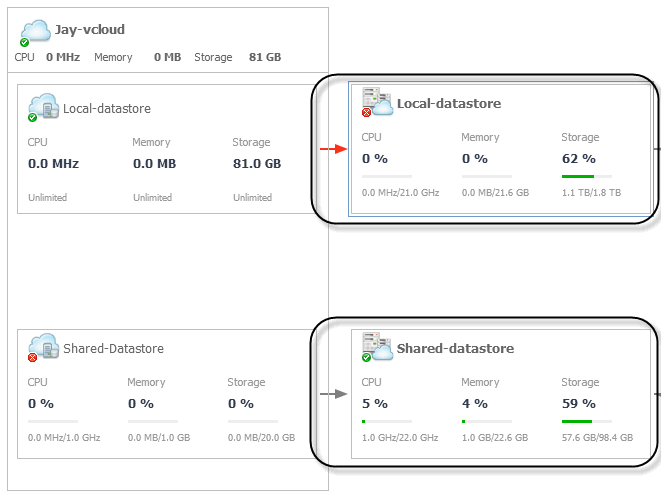This screenshot has height=498, width=661.
Task: Select the left Shared-Datastore title
Action: [x=113, y=348]
